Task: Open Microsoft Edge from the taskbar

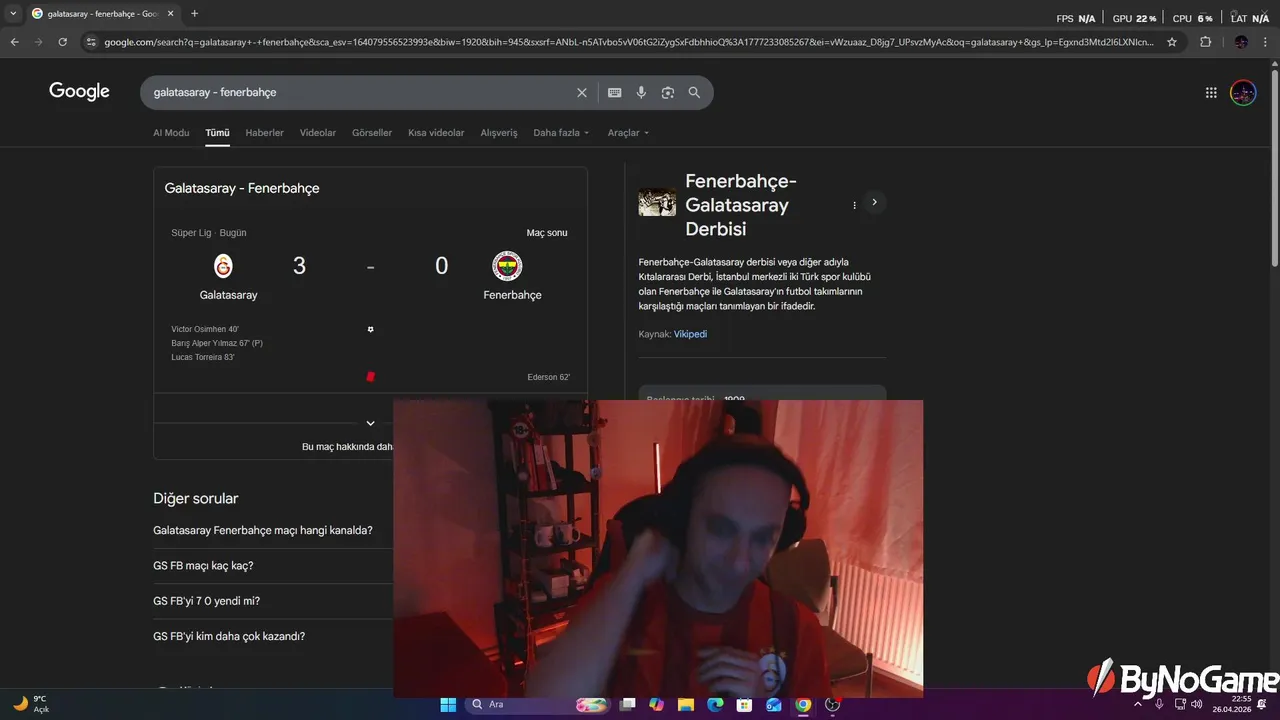Action: click(715, 705)
